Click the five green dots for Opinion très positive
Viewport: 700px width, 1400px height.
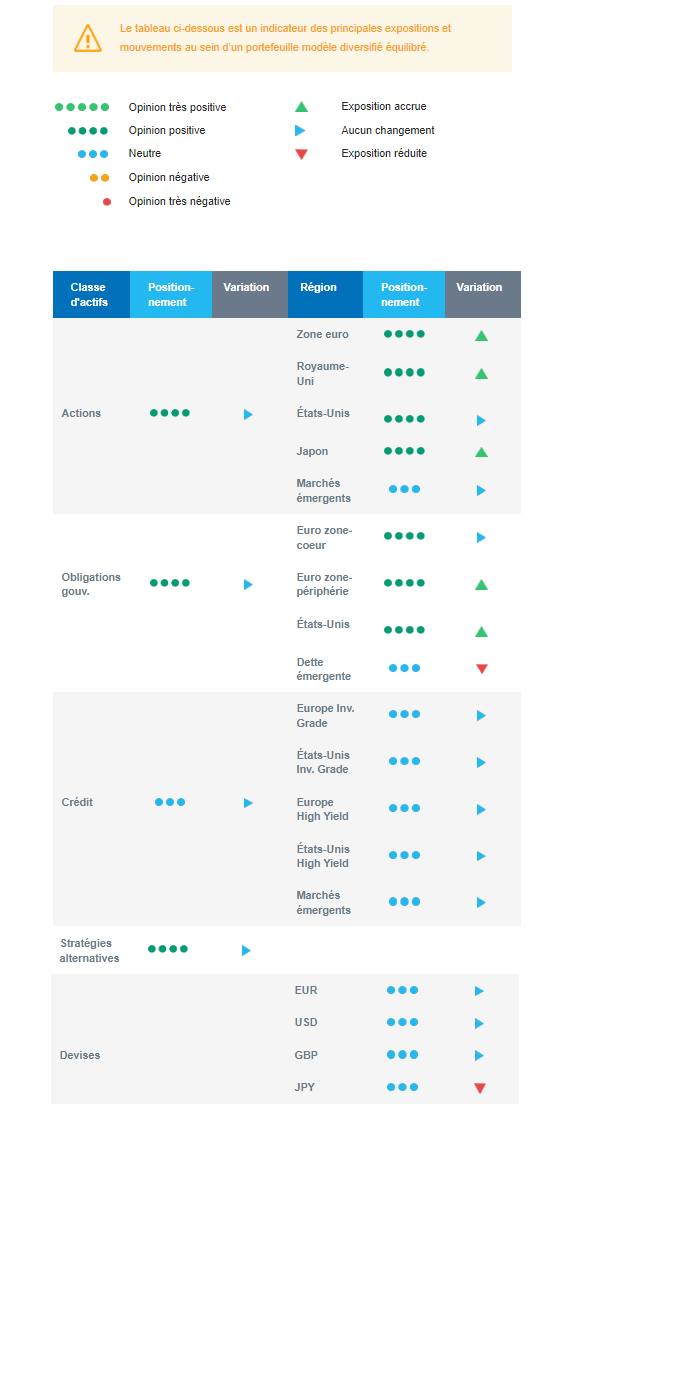(x=82, y=107)
